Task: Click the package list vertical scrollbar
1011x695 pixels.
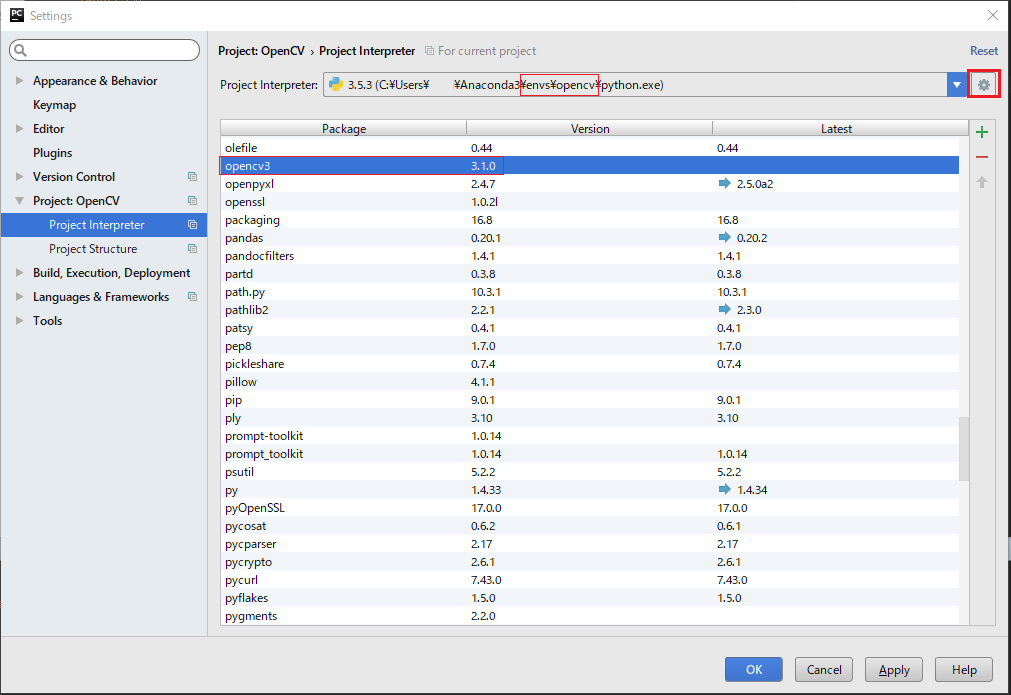Action: [x=964, y=449]
